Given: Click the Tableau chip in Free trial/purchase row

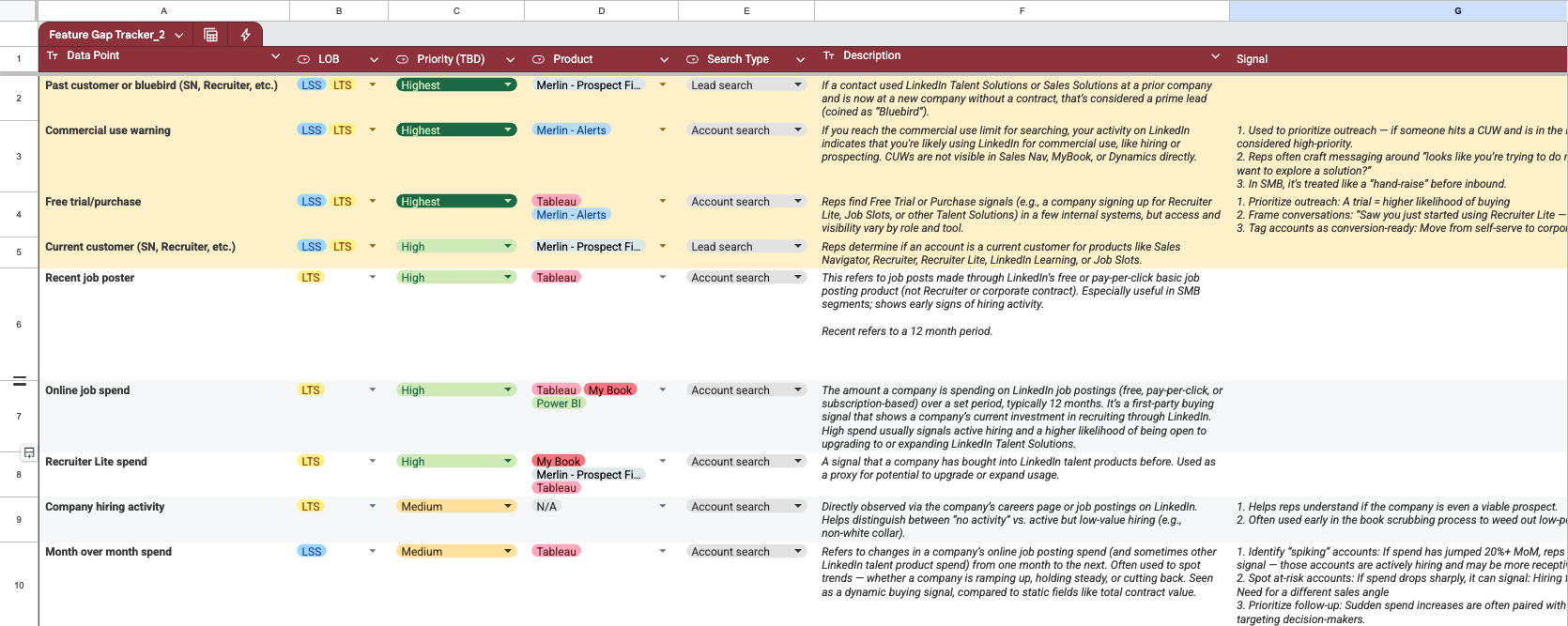Looking at the screenshot, I should coord(556,201).
